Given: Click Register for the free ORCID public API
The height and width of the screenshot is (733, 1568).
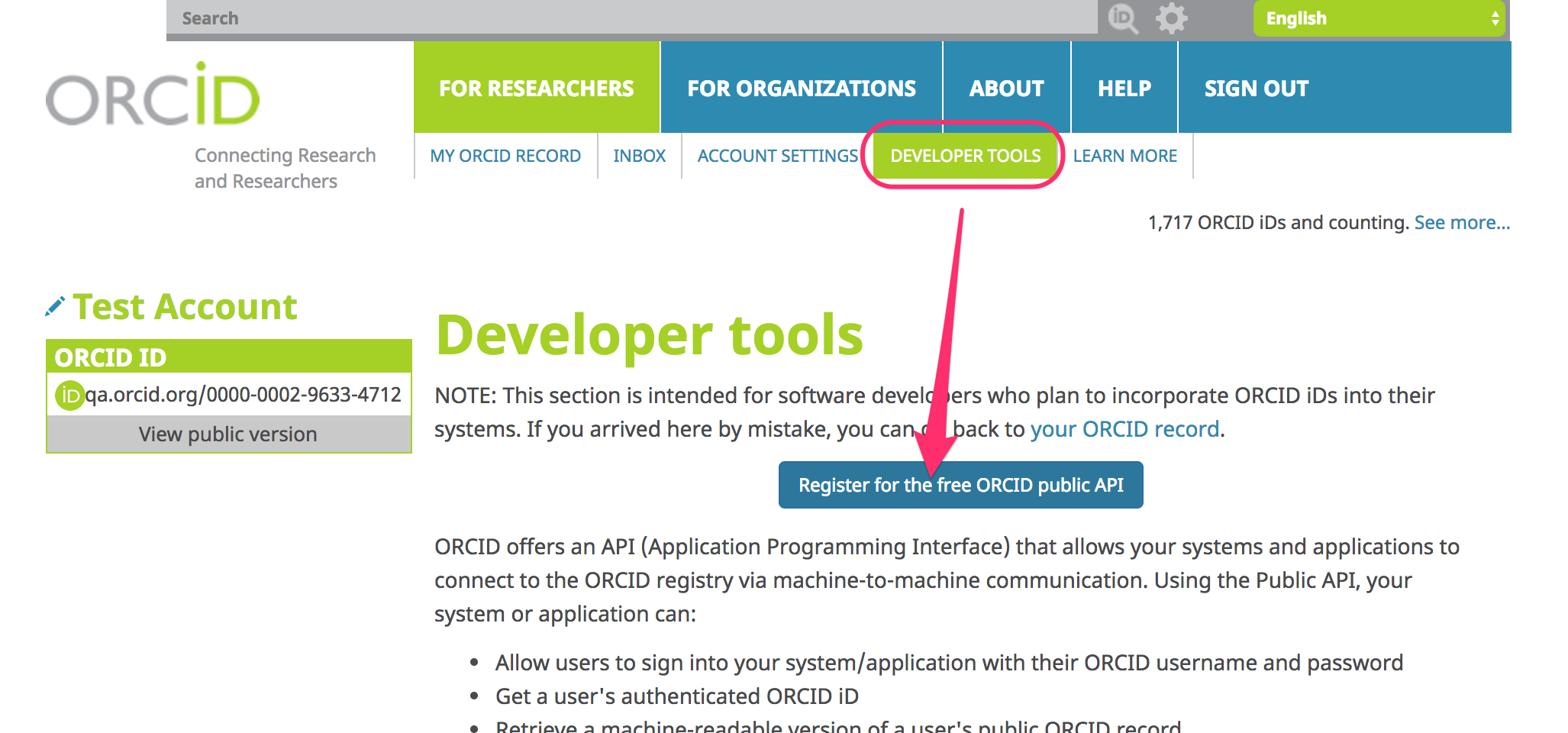Looking at the screenshot, I should 961,485.
